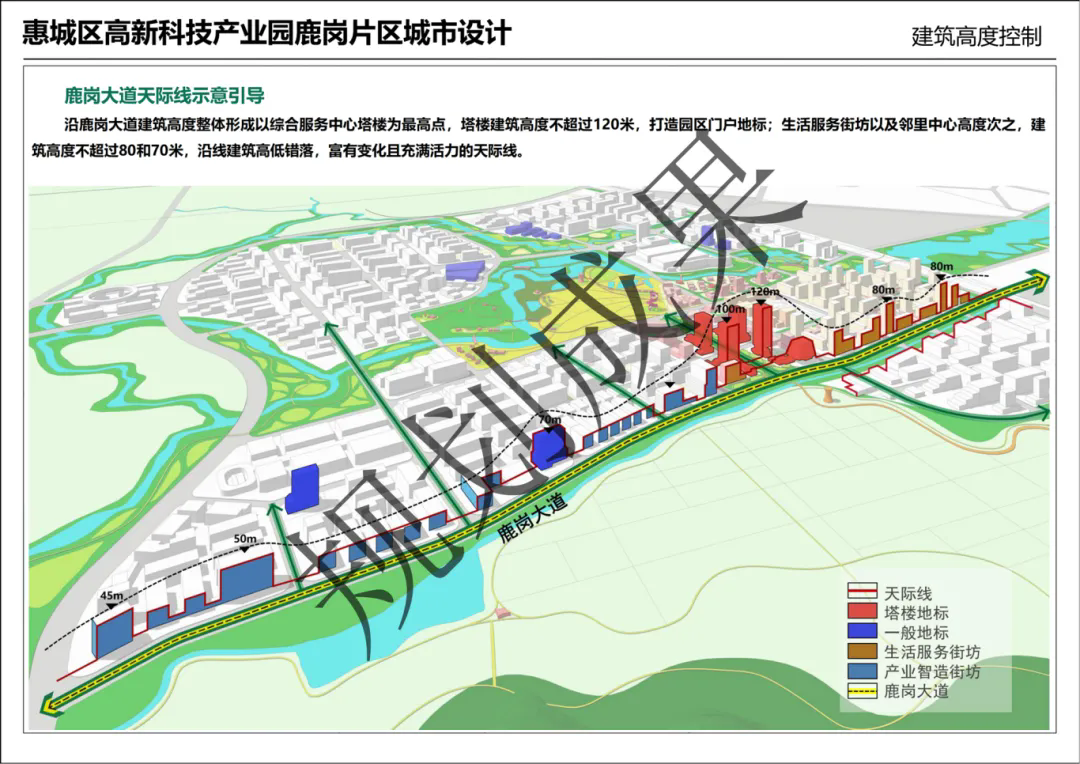The height and width of the screenshot is (764, 1080).
Task: Click the 天际线 legend line symbol
Action: 863,593
